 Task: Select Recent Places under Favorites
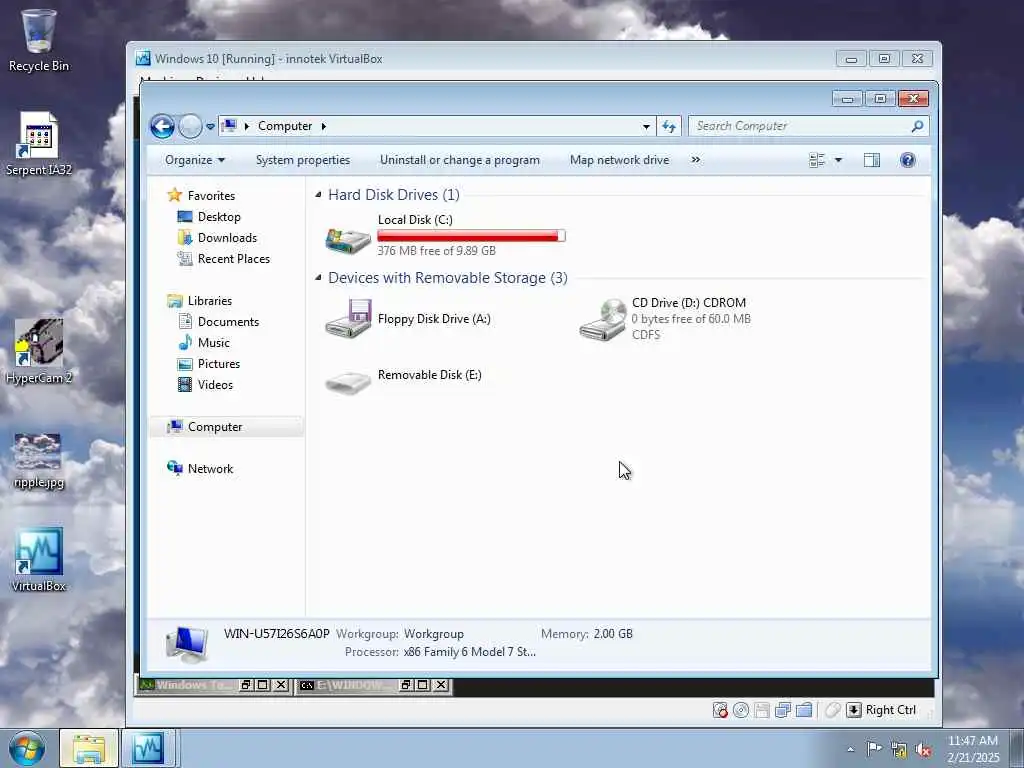point(233,259)
